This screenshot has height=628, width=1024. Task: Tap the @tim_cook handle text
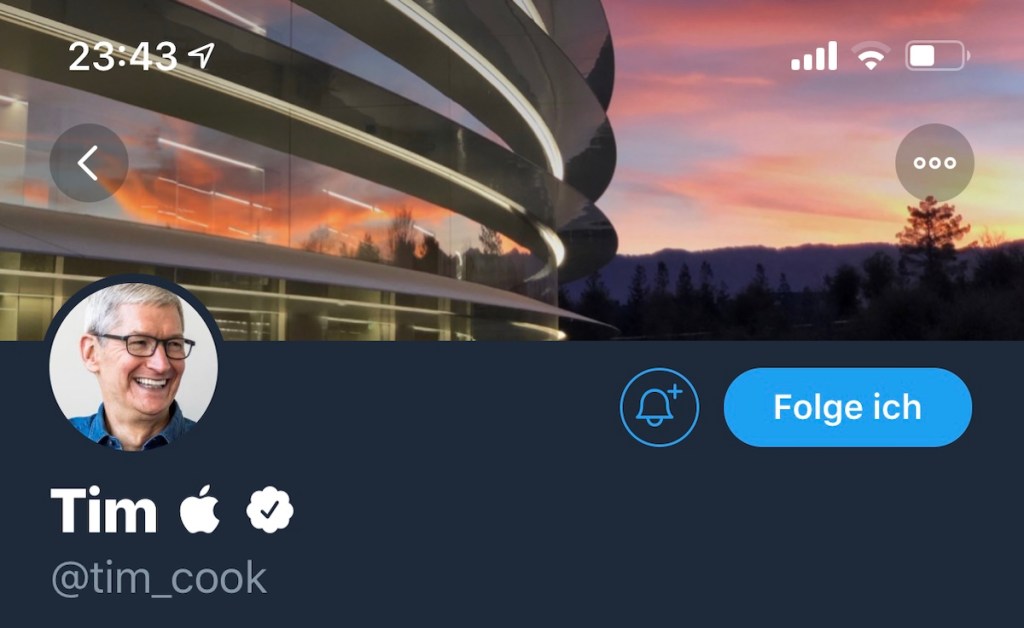pos(159,578)
